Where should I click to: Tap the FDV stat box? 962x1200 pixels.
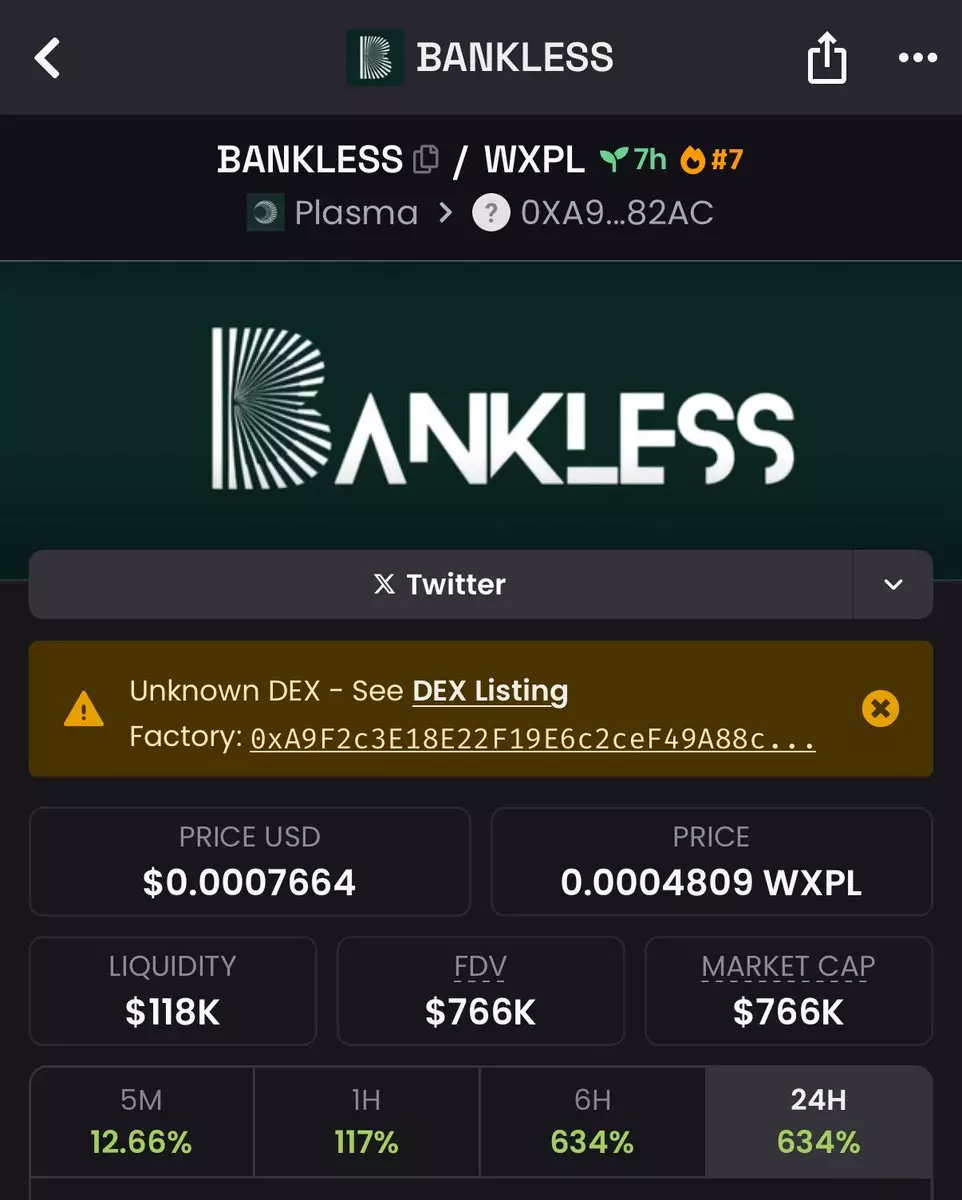[x=480, y=990]
